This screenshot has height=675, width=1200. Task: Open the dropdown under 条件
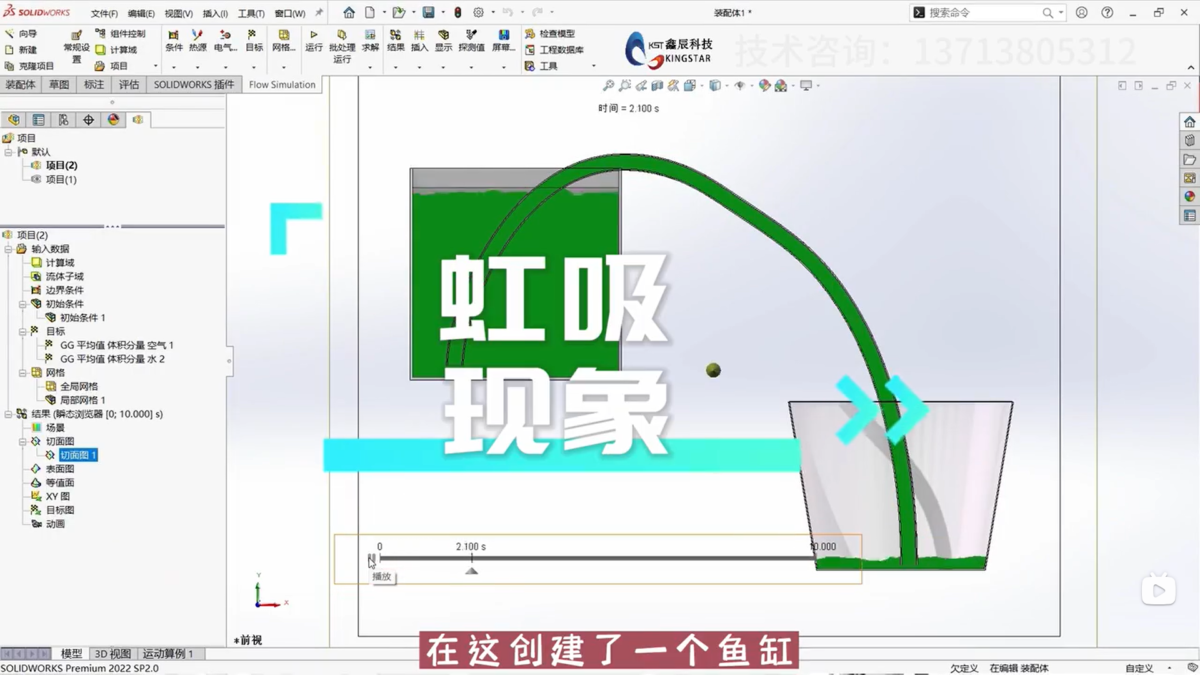tap(174, 67)
